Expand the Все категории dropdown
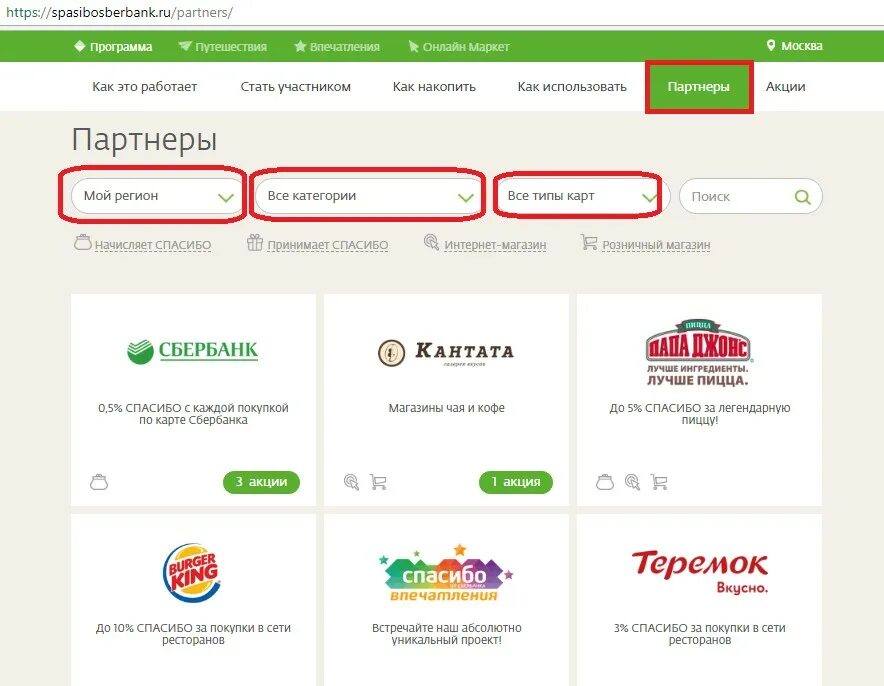Viewport: 884px width, 686px height. click(369, 196)
